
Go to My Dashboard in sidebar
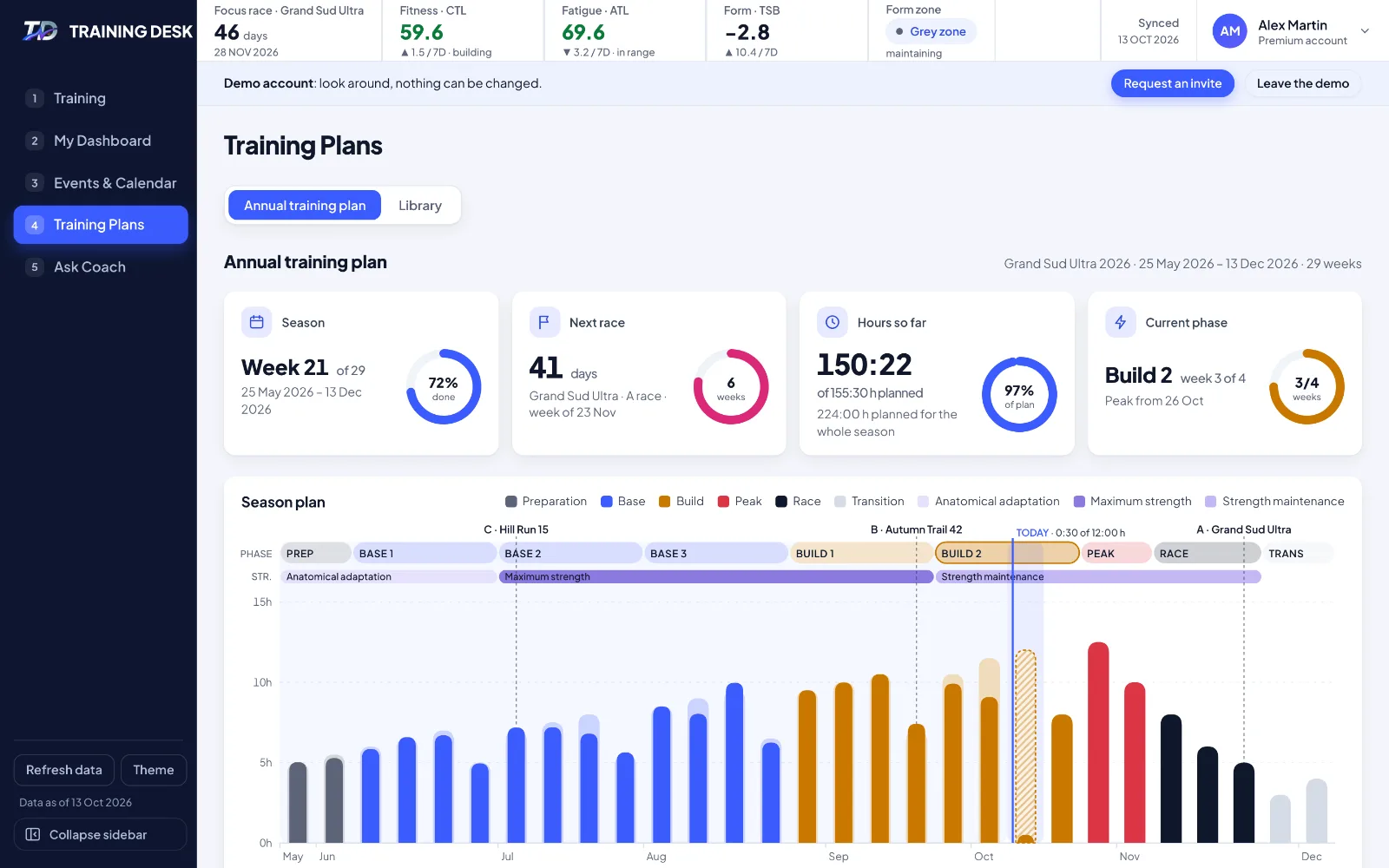click(x=101, y=141)
